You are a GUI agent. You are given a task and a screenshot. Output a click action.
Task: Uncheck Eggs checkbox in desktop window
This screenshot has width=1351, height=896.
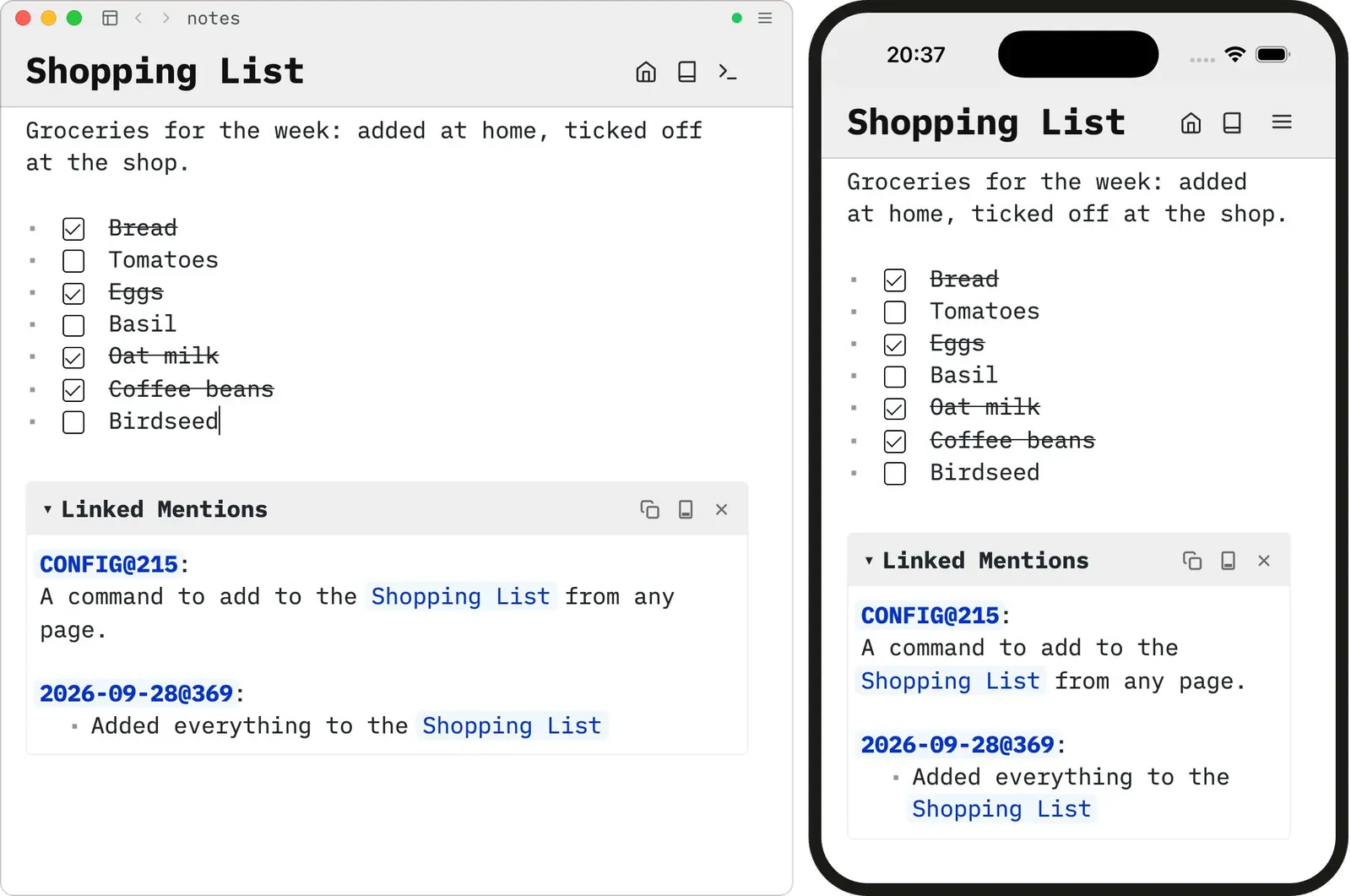coord(73,293)
